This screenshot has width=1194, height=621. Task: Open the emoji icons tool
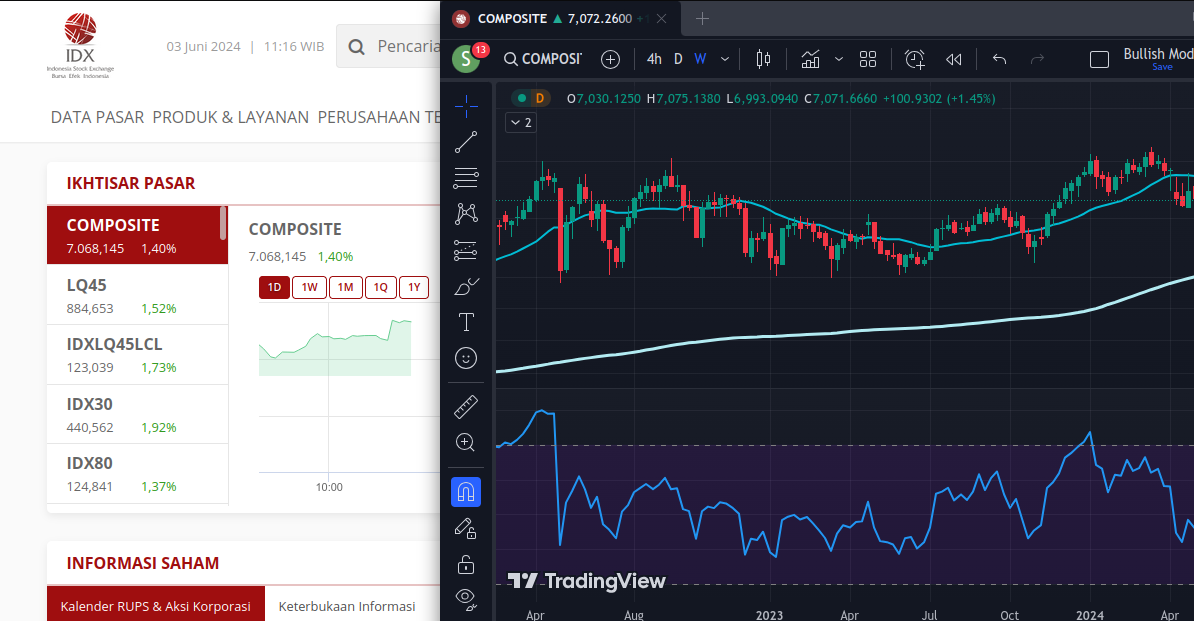coord(466,358)
